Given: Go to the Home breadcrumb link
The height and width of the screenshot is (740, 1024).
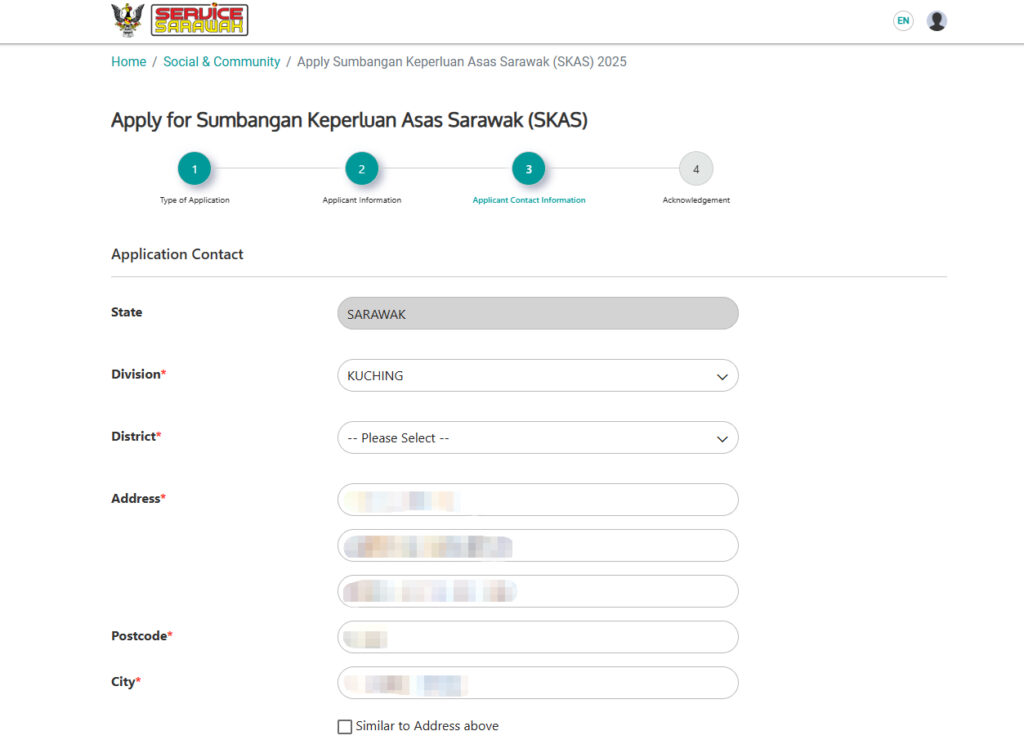Looking at the screenshot, I should point(129,61).
